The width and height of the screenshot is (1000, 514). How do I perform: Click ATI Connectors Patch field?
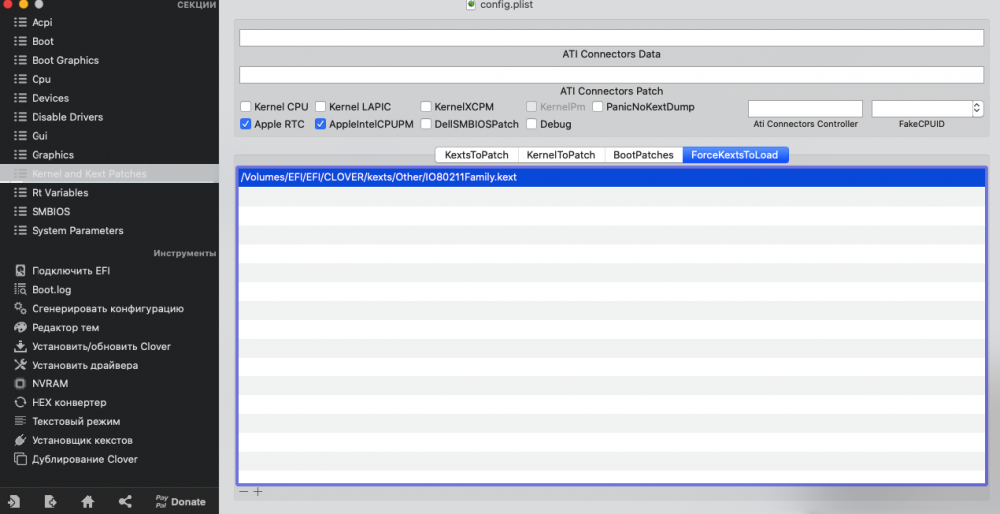612,75
